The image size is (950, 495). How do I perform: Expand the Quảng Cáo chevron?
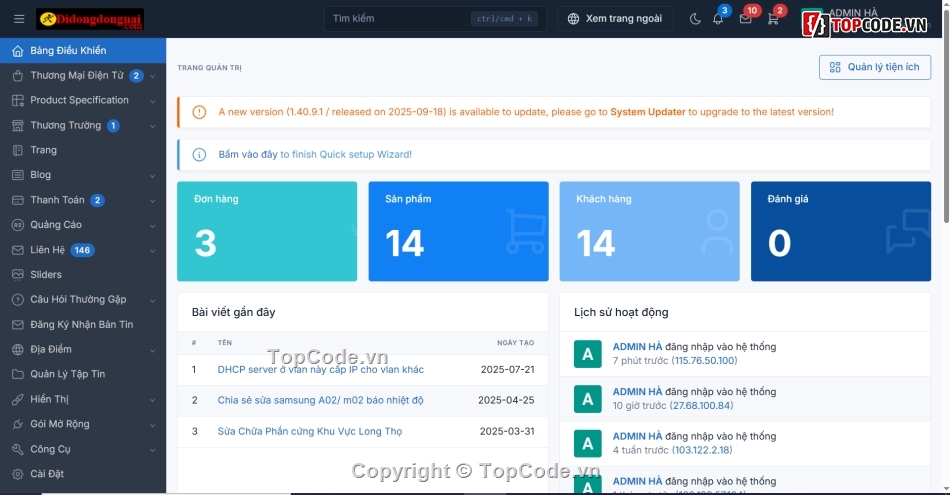[x=153, y=225]
